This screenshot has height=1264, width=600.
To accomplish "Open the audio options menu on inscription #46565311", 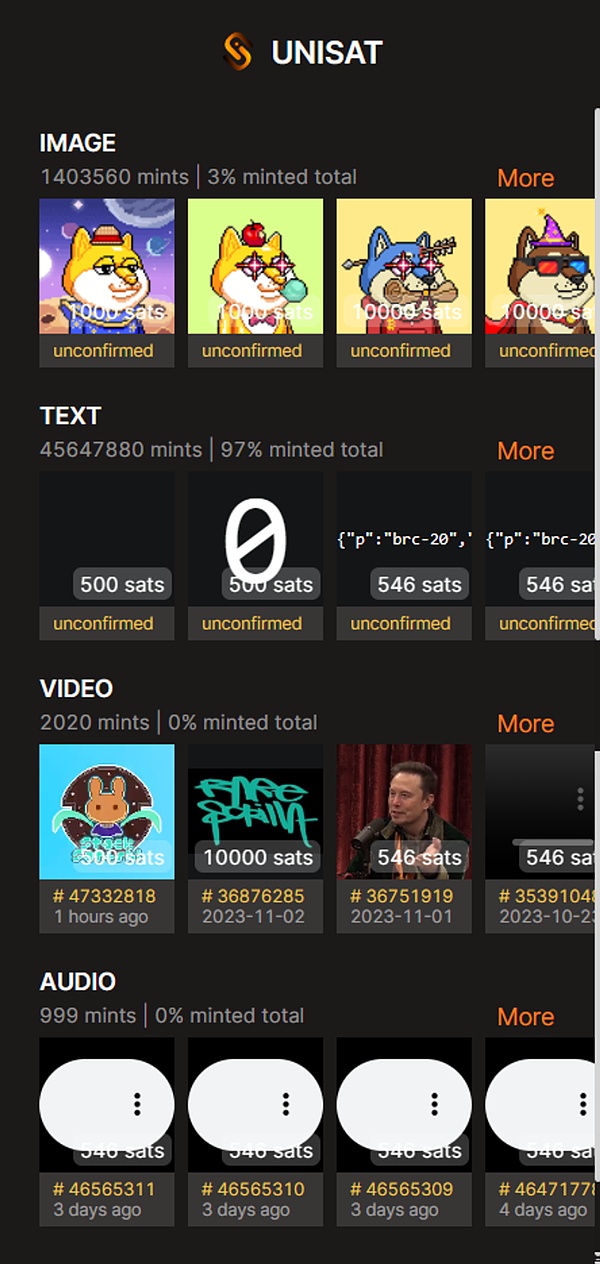I will [x=137, y=1104].
